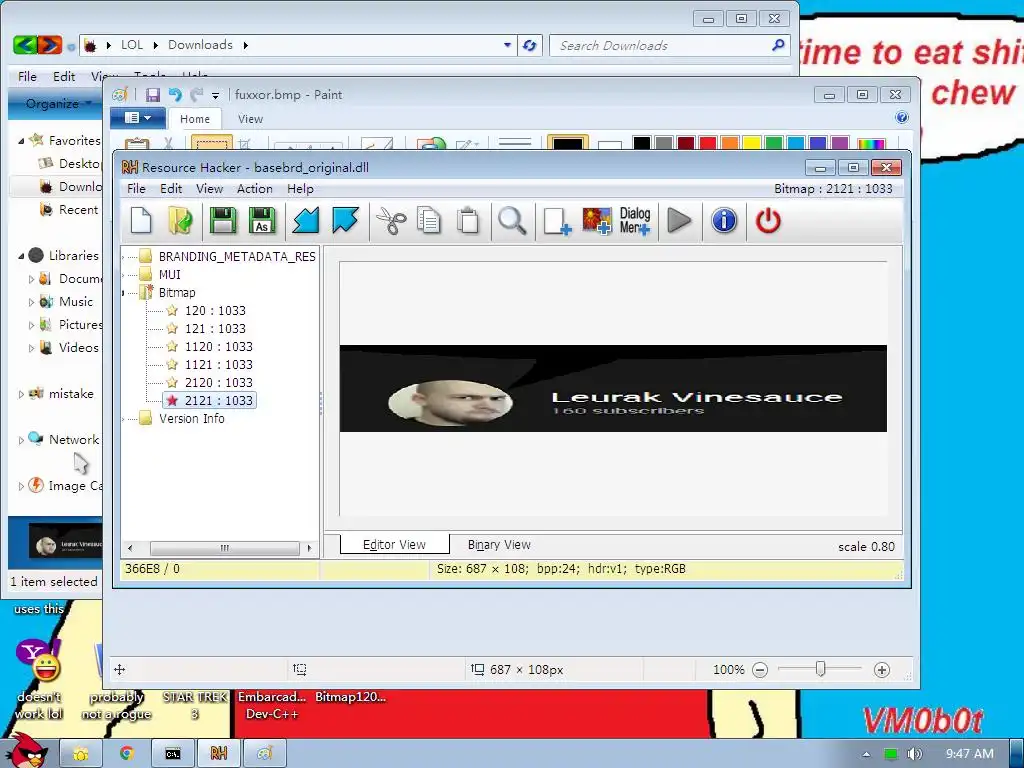The image size is (1024, 768).
Task: Click the Angry Birds Start button
Action: (x=27, y=751)
